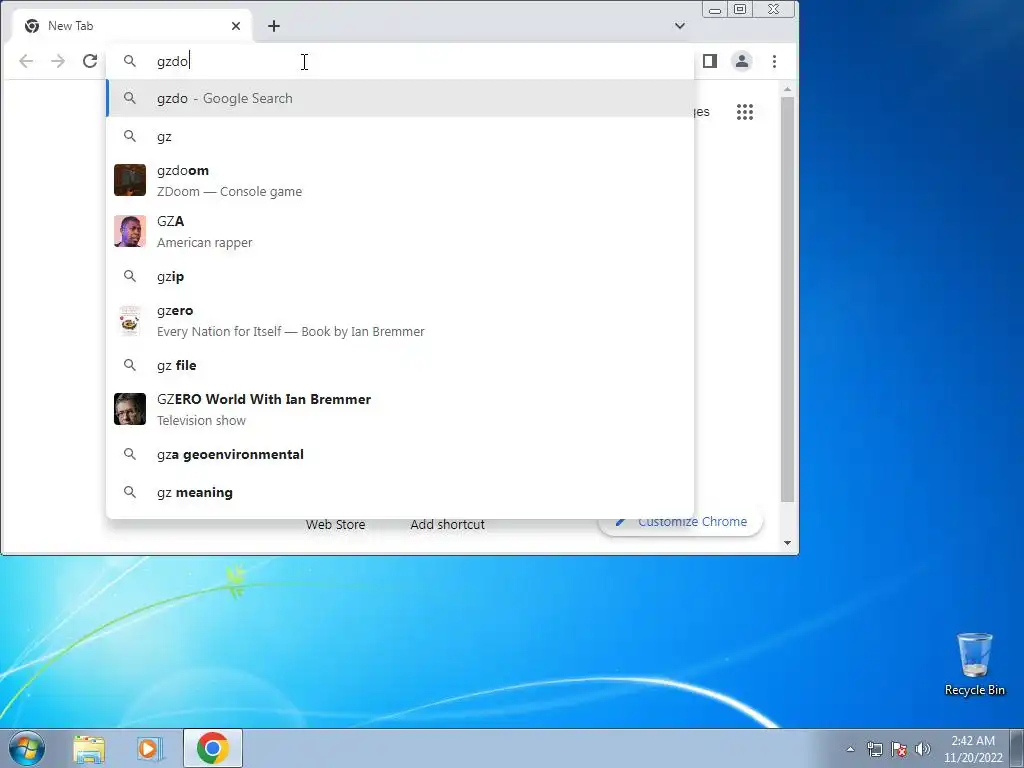
Task: Select GZERO World With Ian Bremmer suggestion
Action: click(x=400, y=409)
